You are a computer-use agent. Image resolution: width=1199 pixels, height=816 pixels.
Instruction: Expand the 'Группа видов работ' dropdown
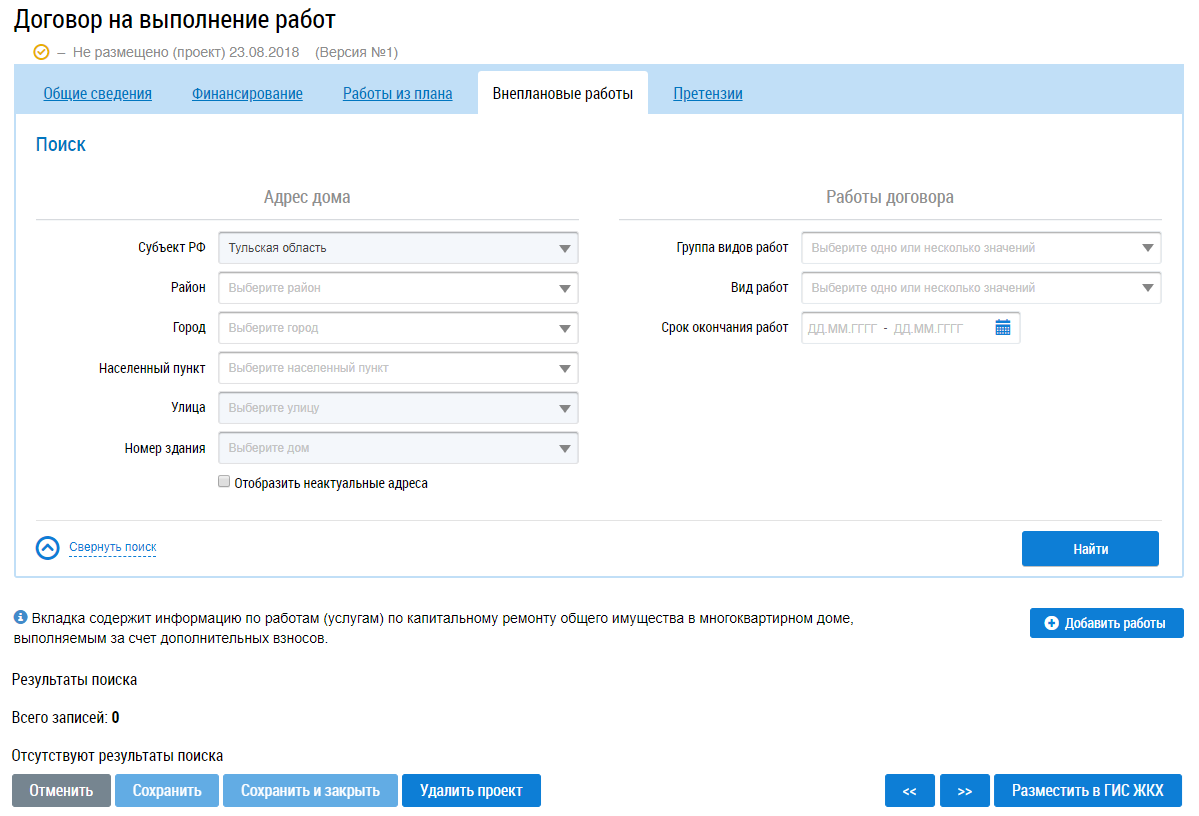(1146, 248)
